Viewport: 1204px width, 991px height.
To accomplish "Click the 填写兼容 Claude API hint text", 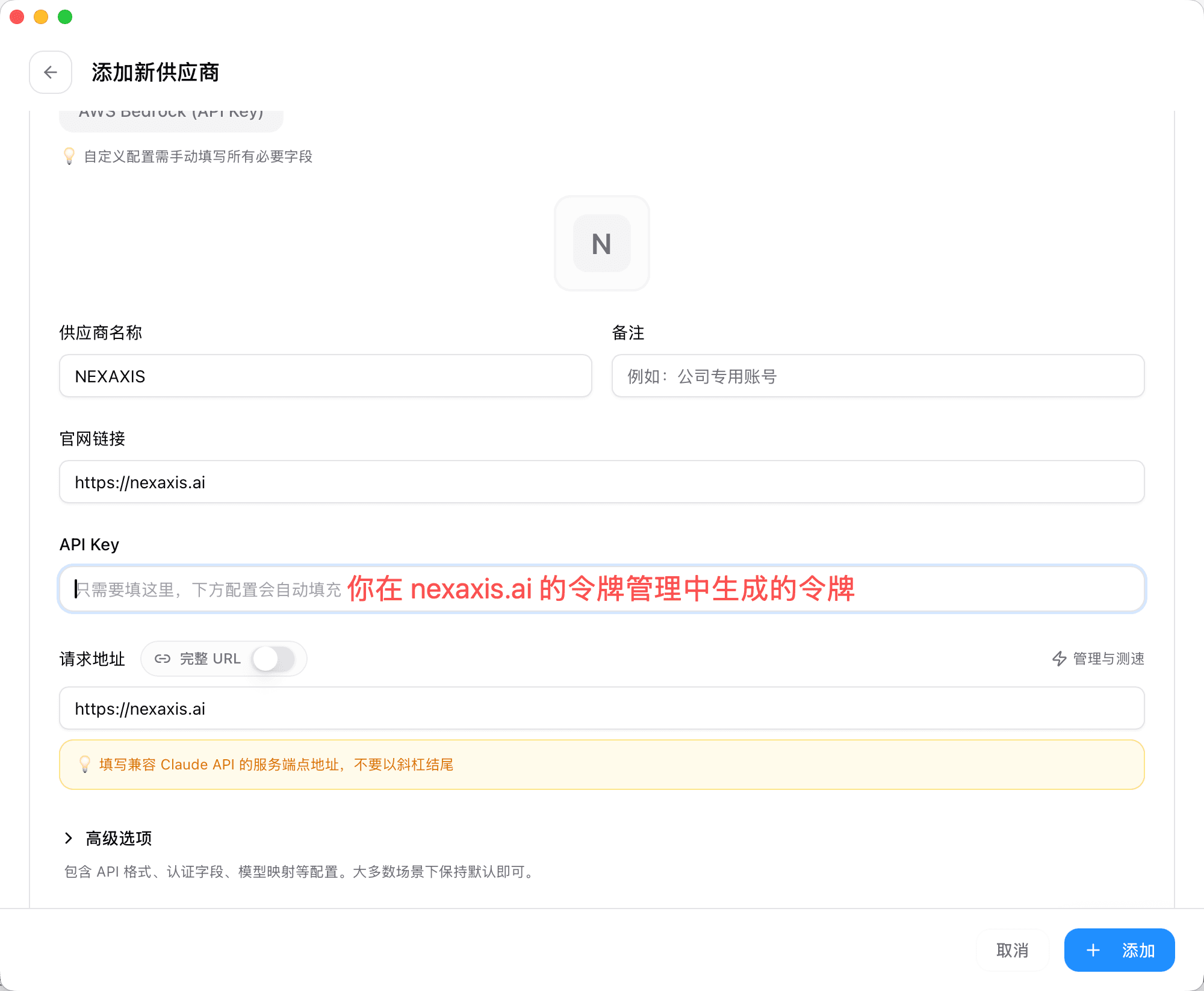I will [x=276, y=765].
